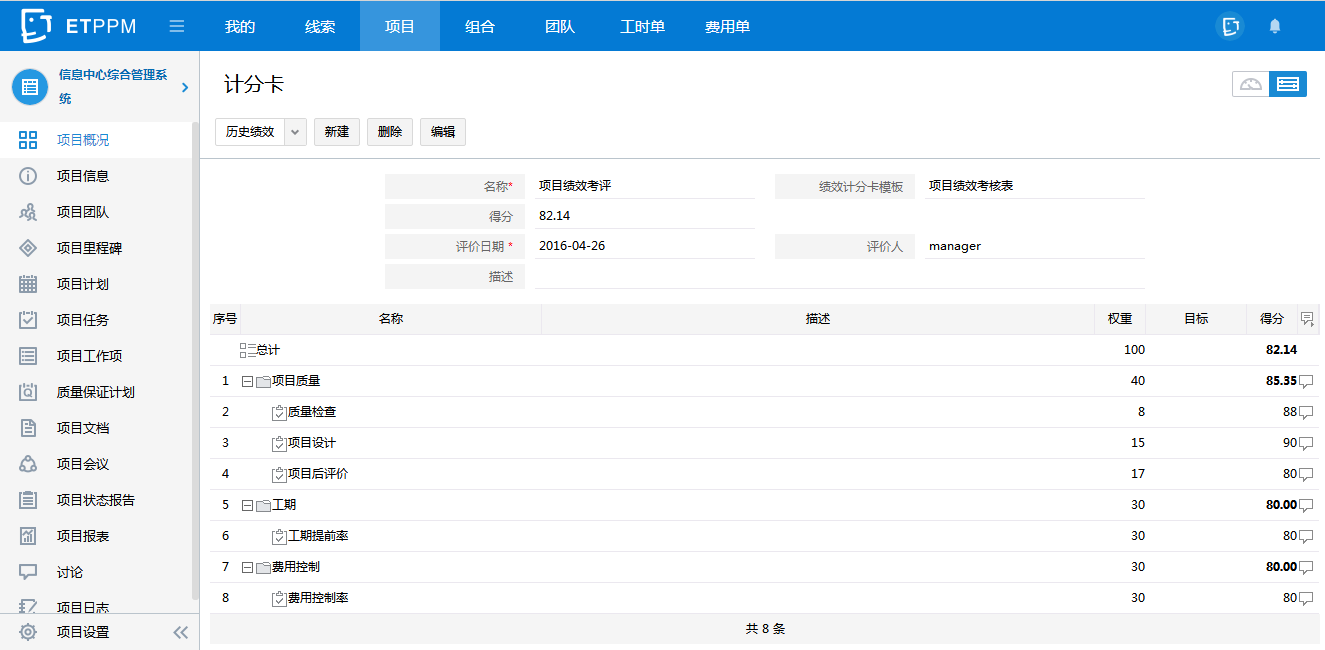Open comment bubble for 项目设计 row

click(x=1305, y=443)
